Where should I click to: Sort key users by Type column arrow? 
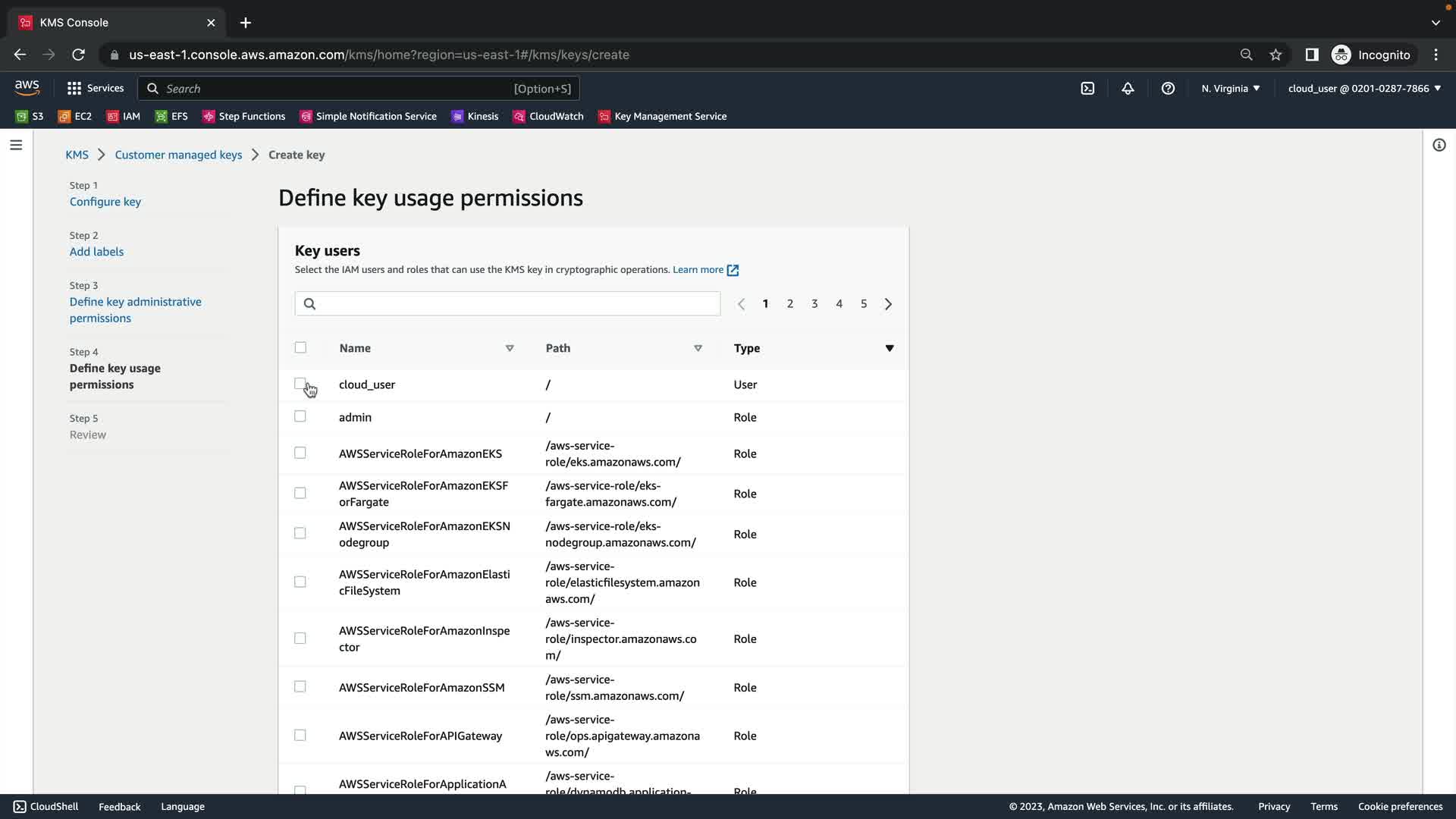pyautogui.click(x=890, y=348)
